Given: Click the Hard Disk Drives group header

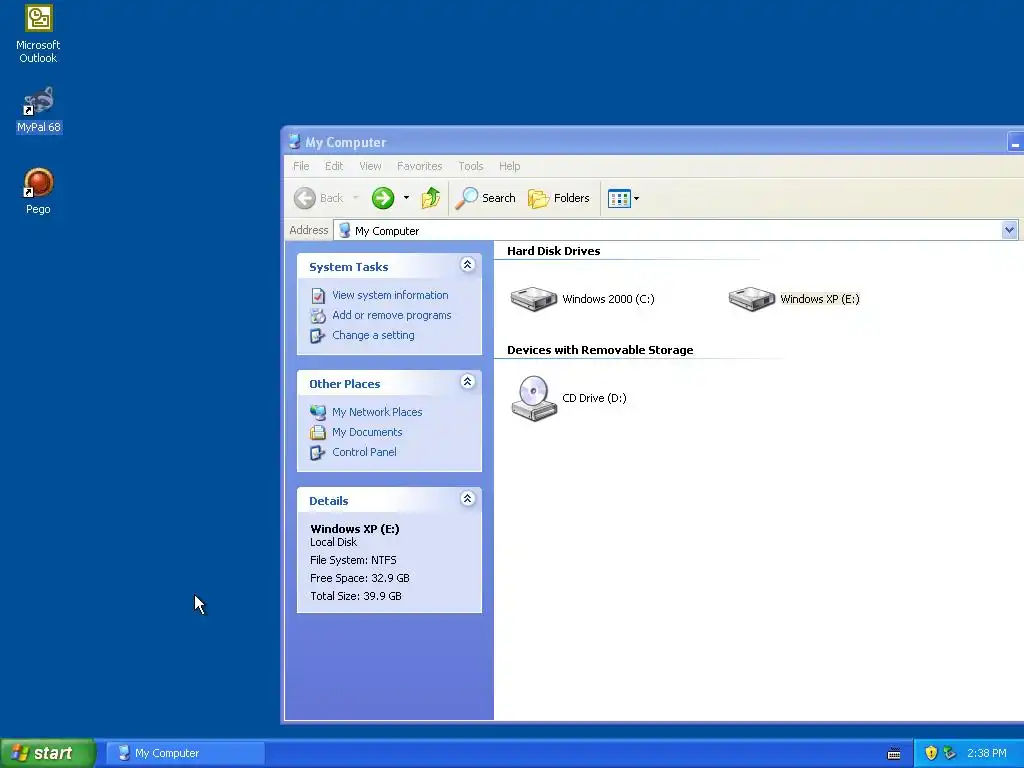Looking at the screenshot, I should click(x=553, y=251).
